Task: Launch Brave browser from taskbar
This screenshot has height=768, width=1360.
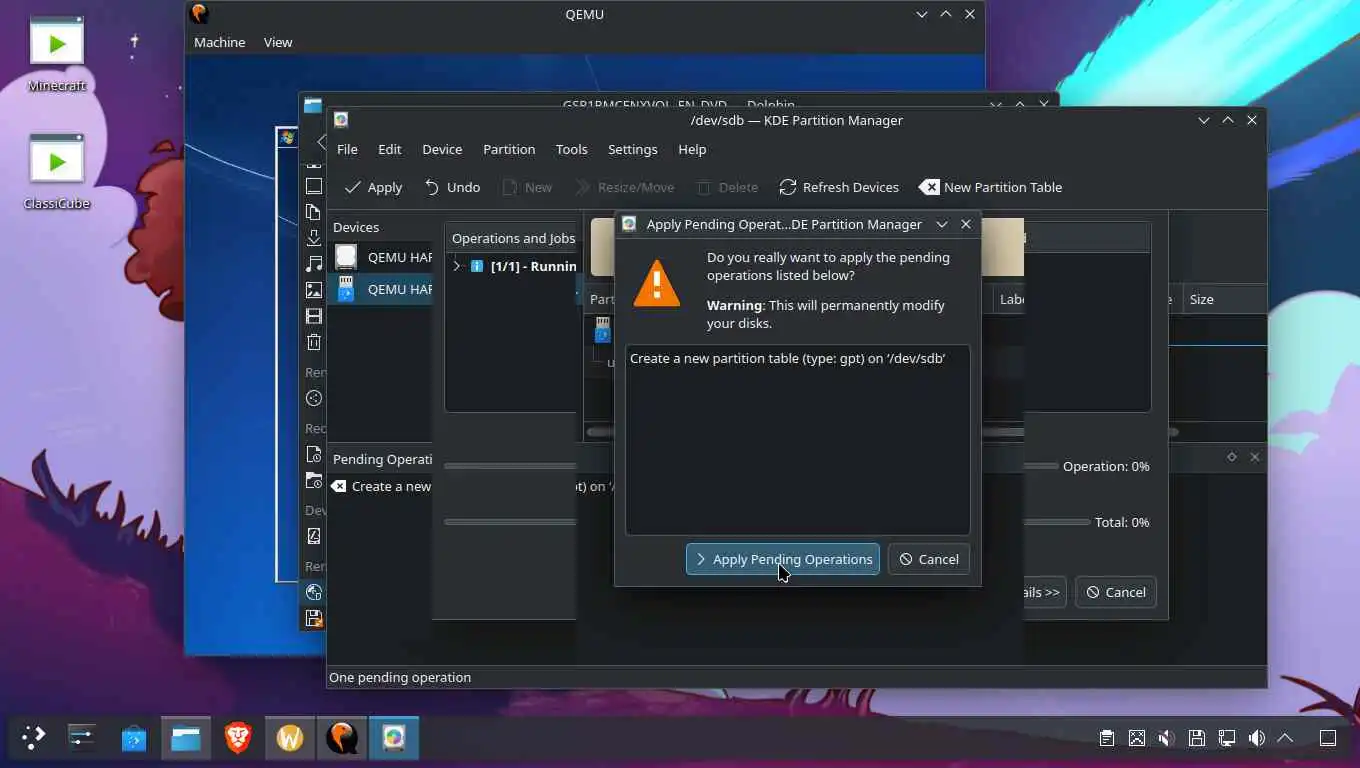Action: [x=238, y=738]
